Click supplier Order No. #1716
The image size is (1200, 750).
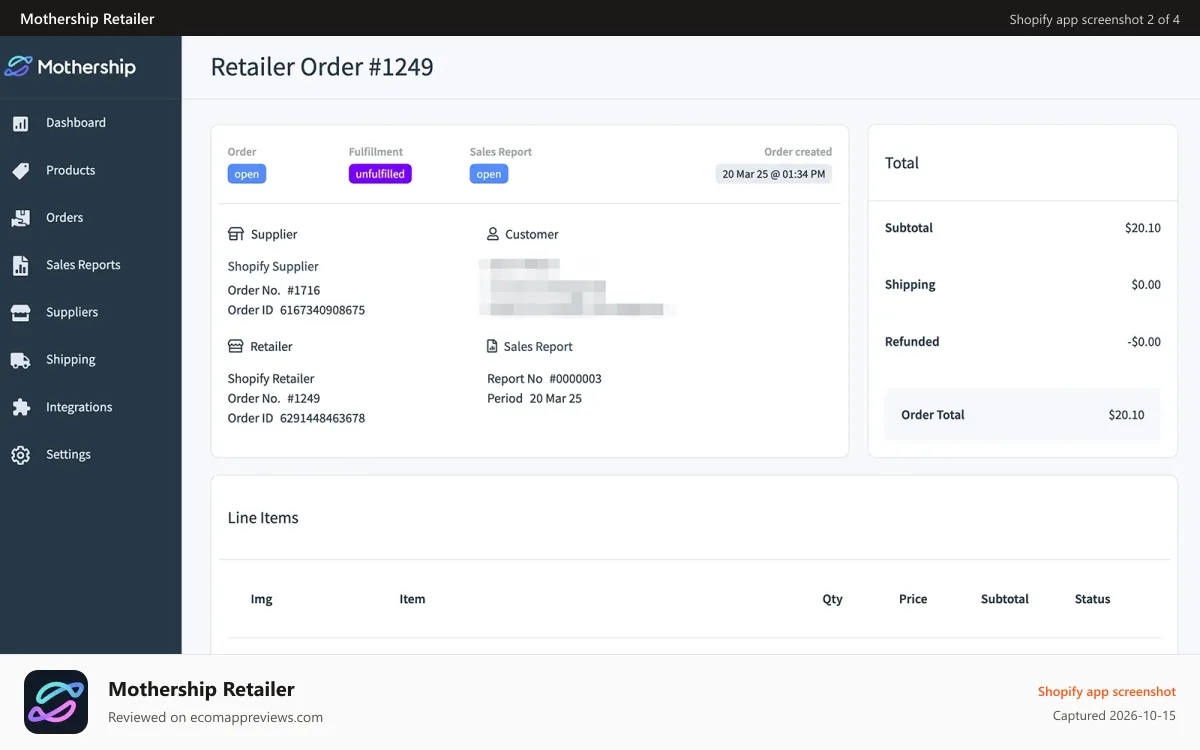tap(274, 290)
